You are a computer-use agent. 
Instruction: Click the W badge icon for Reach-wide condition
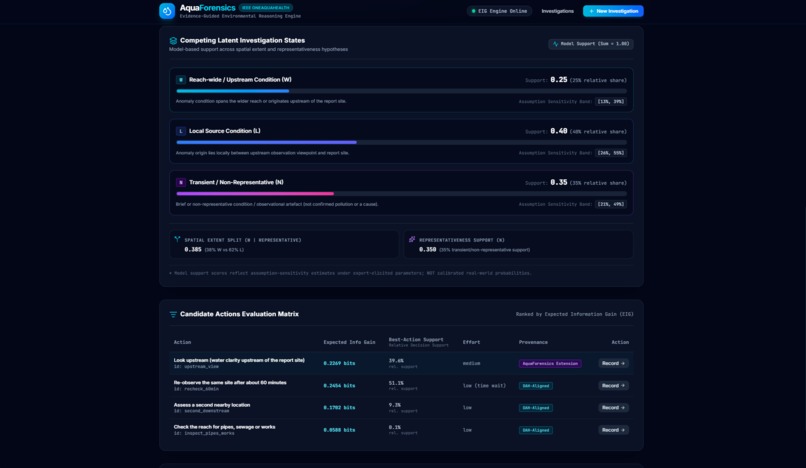[181, 80]
